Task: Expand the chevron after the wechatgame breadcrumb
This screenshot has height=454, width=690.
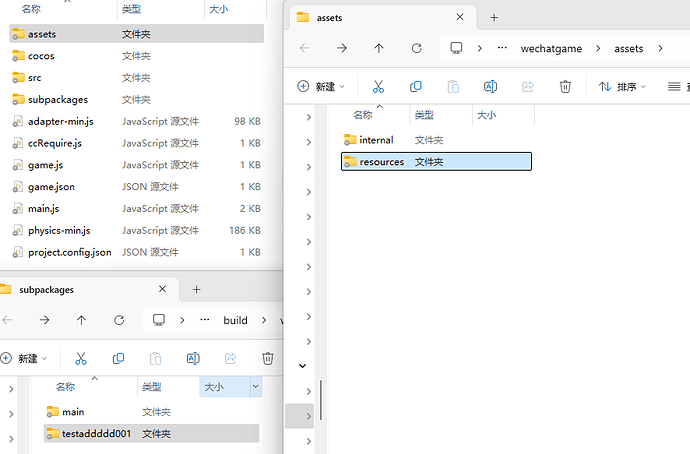Action: (x=598, y=48)
